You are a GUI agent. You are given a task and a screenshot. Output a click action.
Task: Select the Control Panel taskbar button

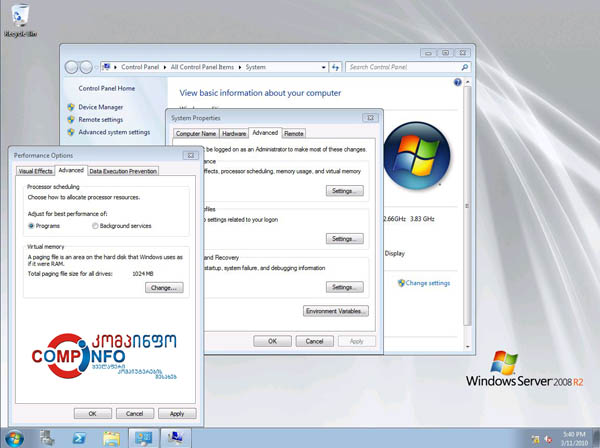pyautogui.click(x=143, y=438)
